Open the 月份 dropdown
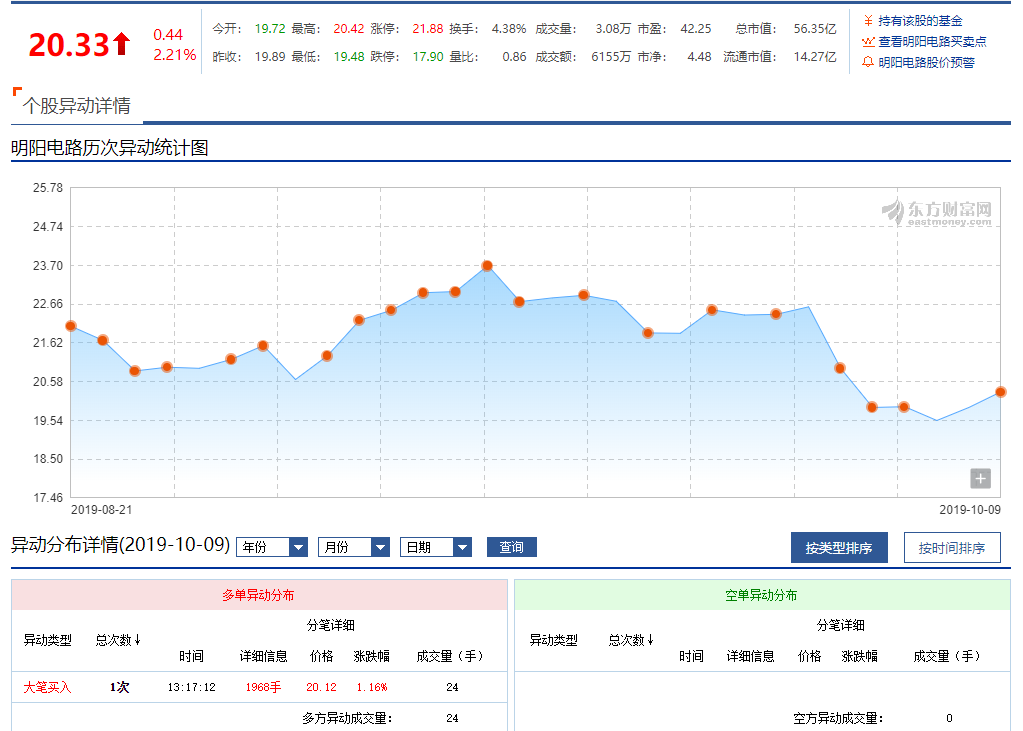 point(354,547)
